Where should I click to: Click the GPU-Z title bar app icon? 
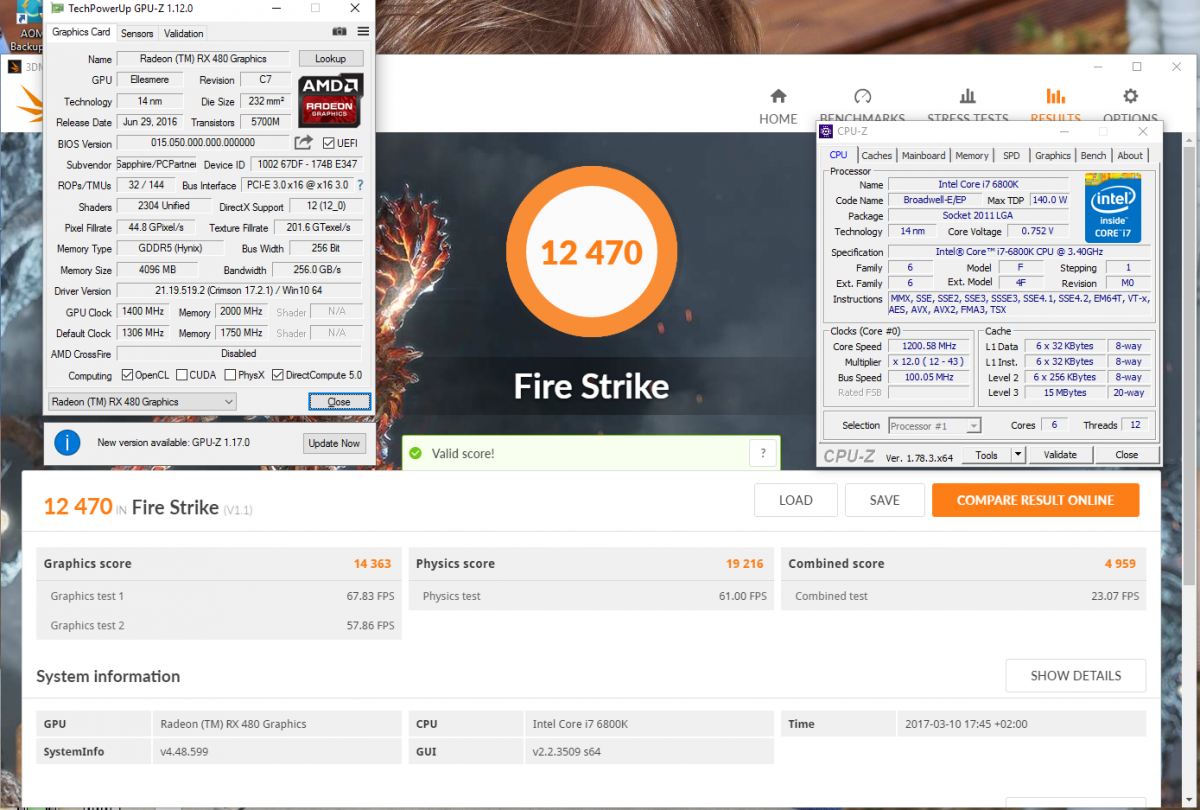click(x=58, y=7)
